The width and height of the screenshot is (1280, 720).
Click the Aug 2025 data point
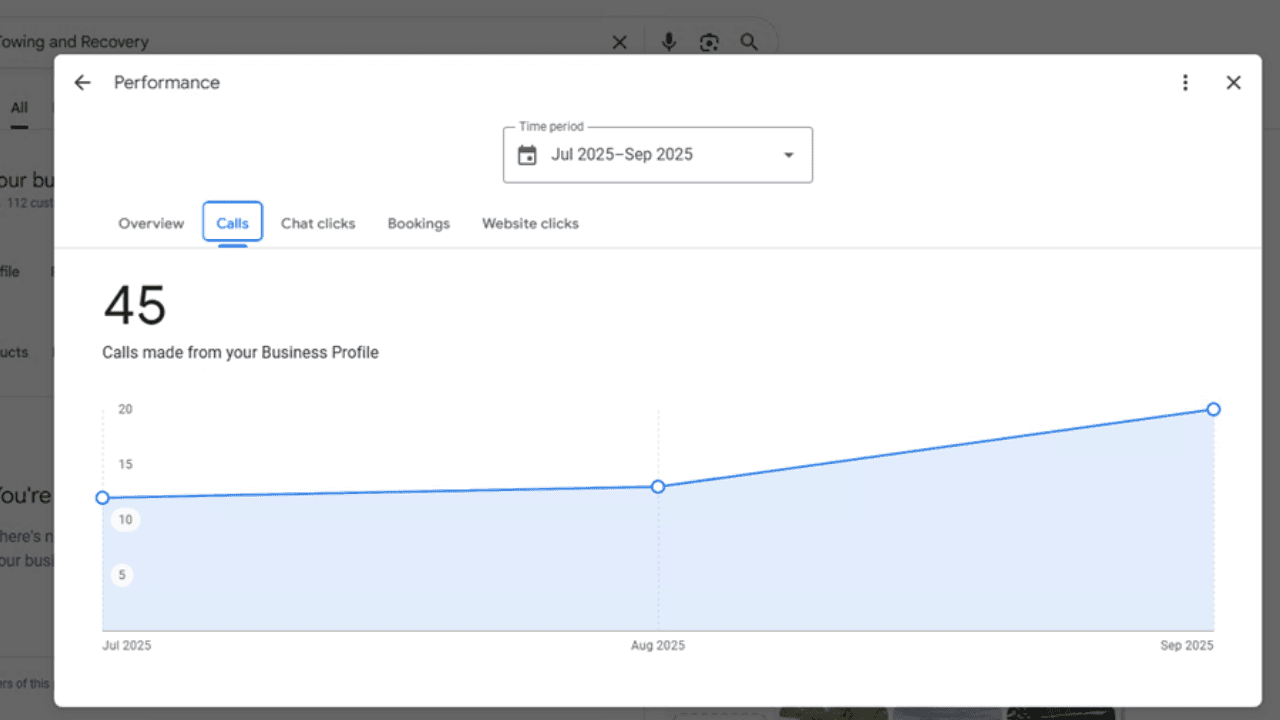[658, 487]
